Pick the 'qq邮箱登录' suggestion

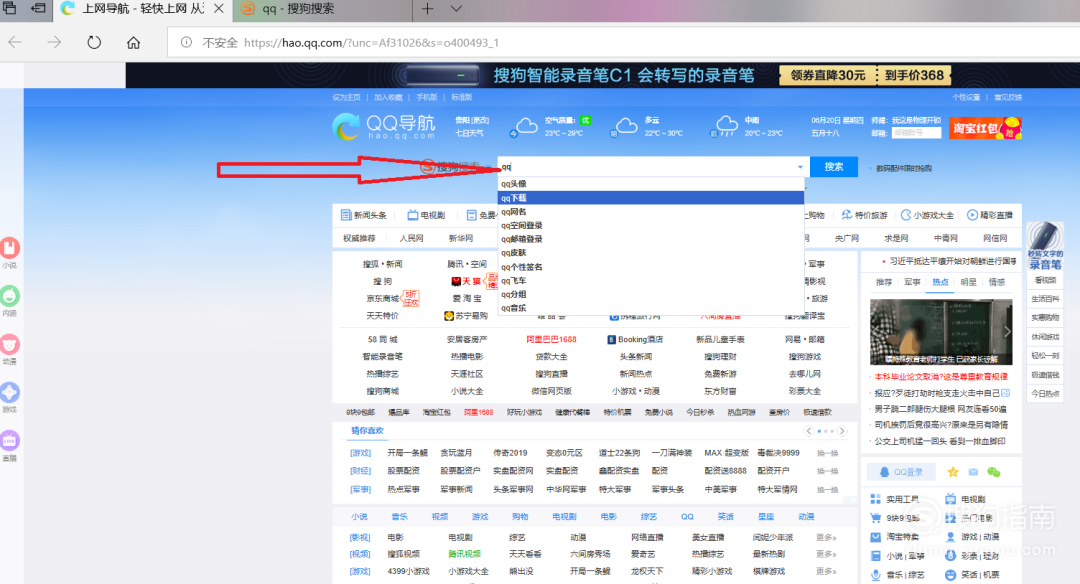click(x=651, y=239)
